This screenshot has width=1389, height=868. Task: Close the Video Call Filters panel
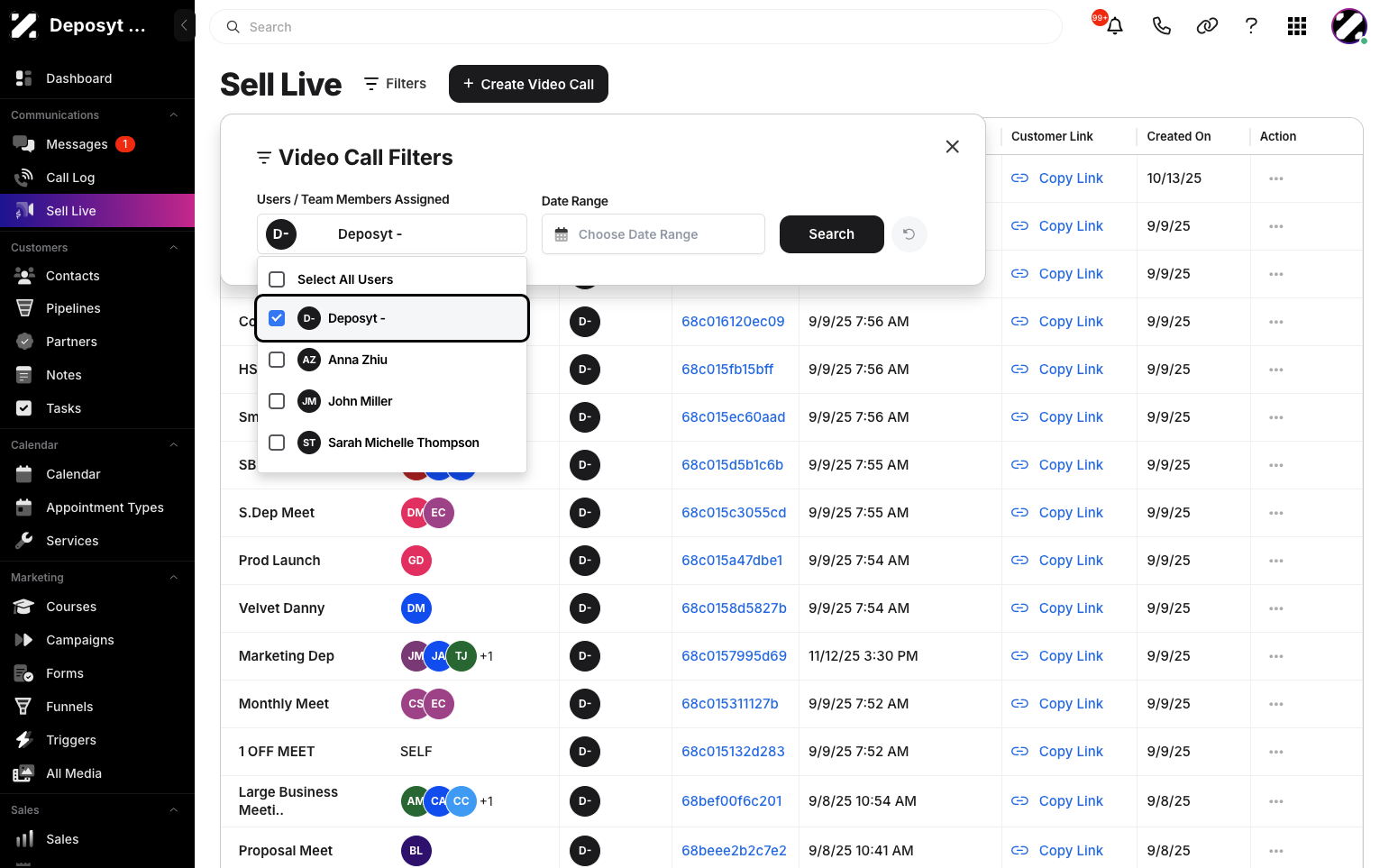point(952,147)
